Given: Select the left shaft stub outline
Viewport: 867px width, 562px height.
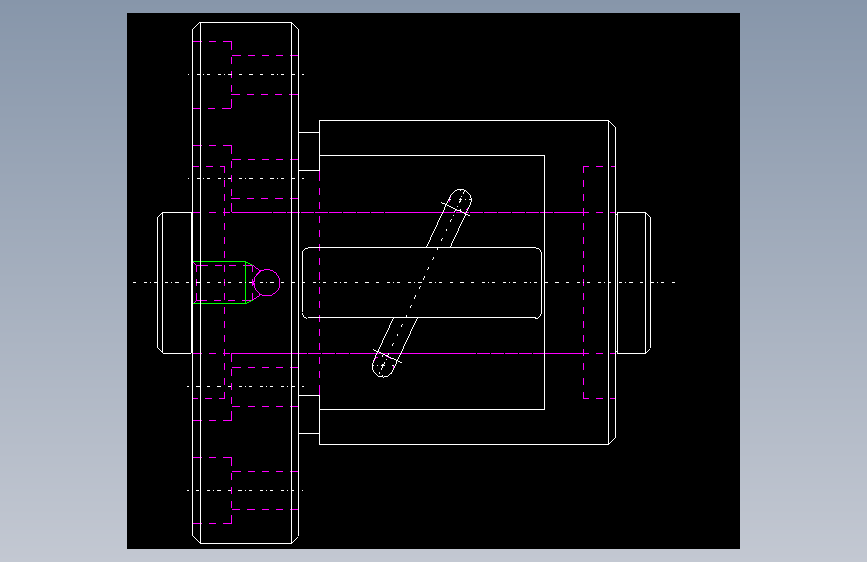Looking at the screenshot, I should click(175, 283).
